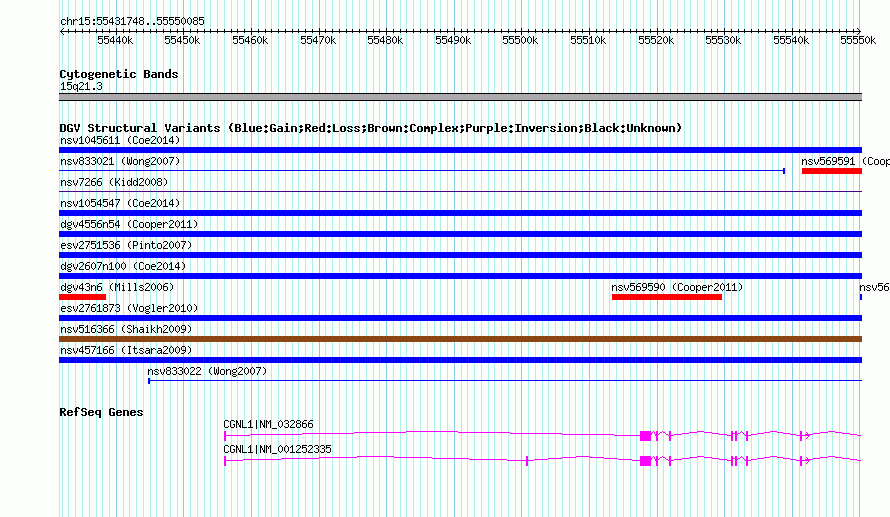
Task: Click the Cytogenetic Bands track title
Action: (x=119, y=74)
